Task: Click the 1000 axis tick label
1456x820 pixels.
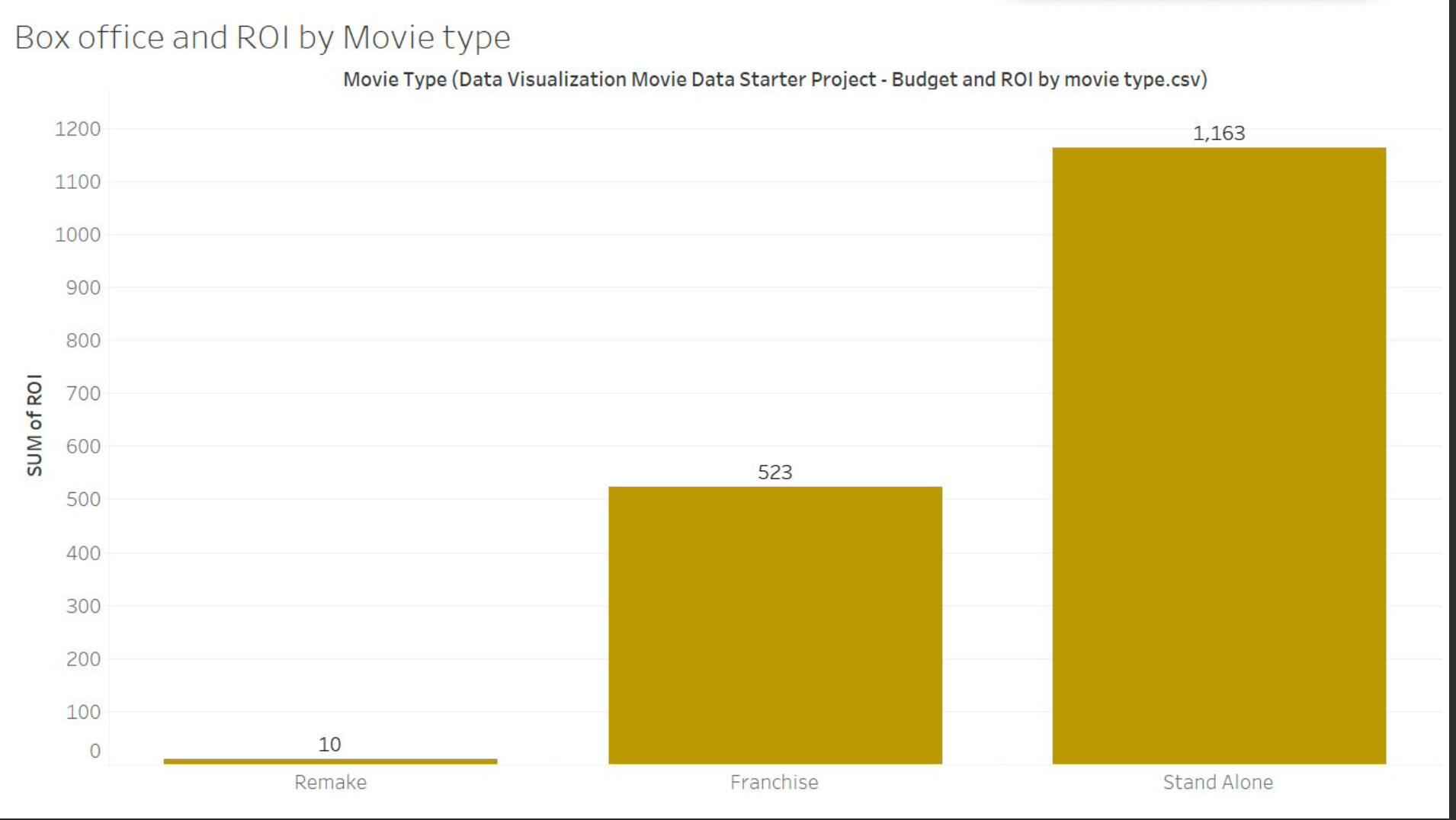Action: click(78, 235)
